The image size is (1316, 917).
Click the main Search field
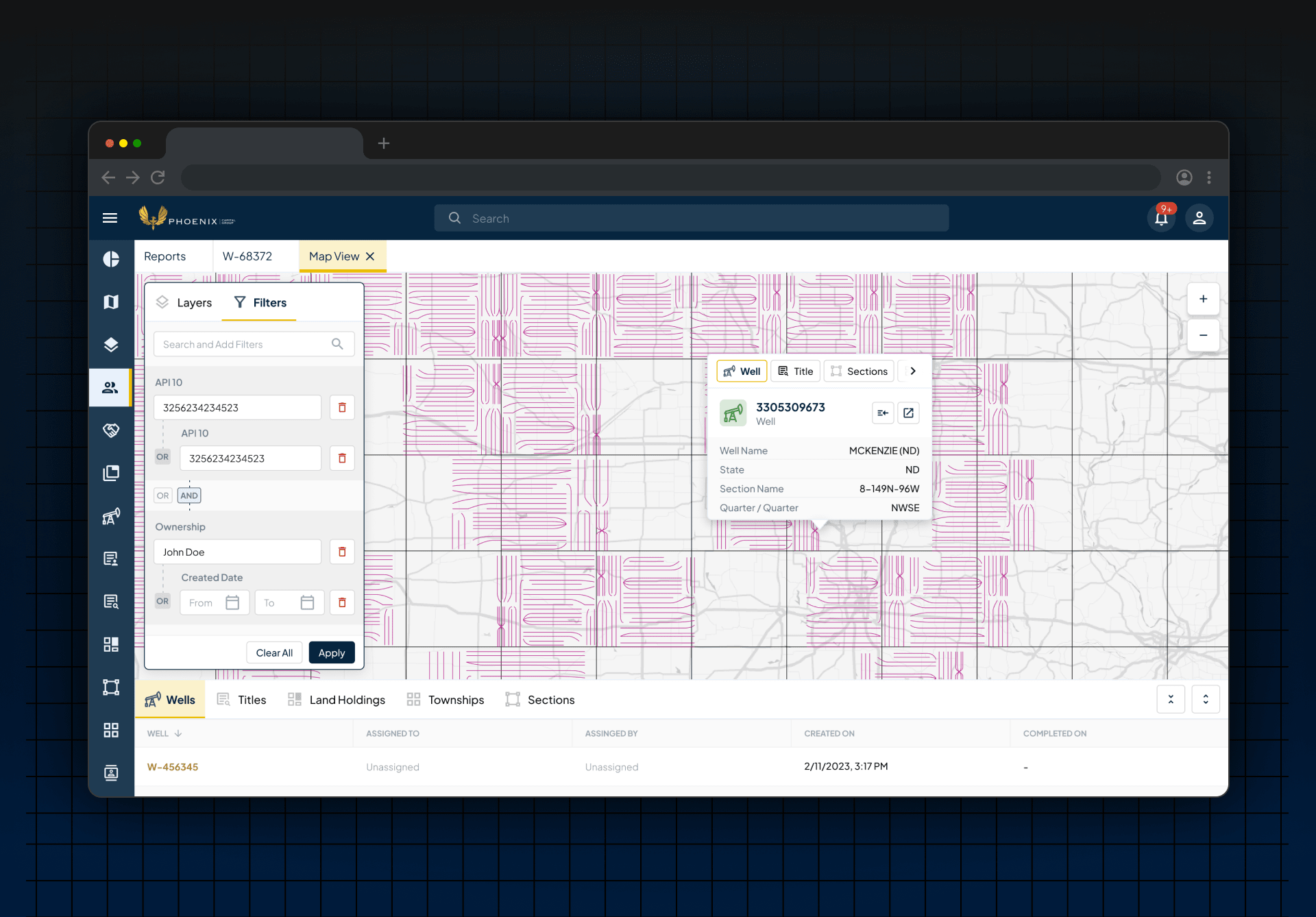pos(692,218)
